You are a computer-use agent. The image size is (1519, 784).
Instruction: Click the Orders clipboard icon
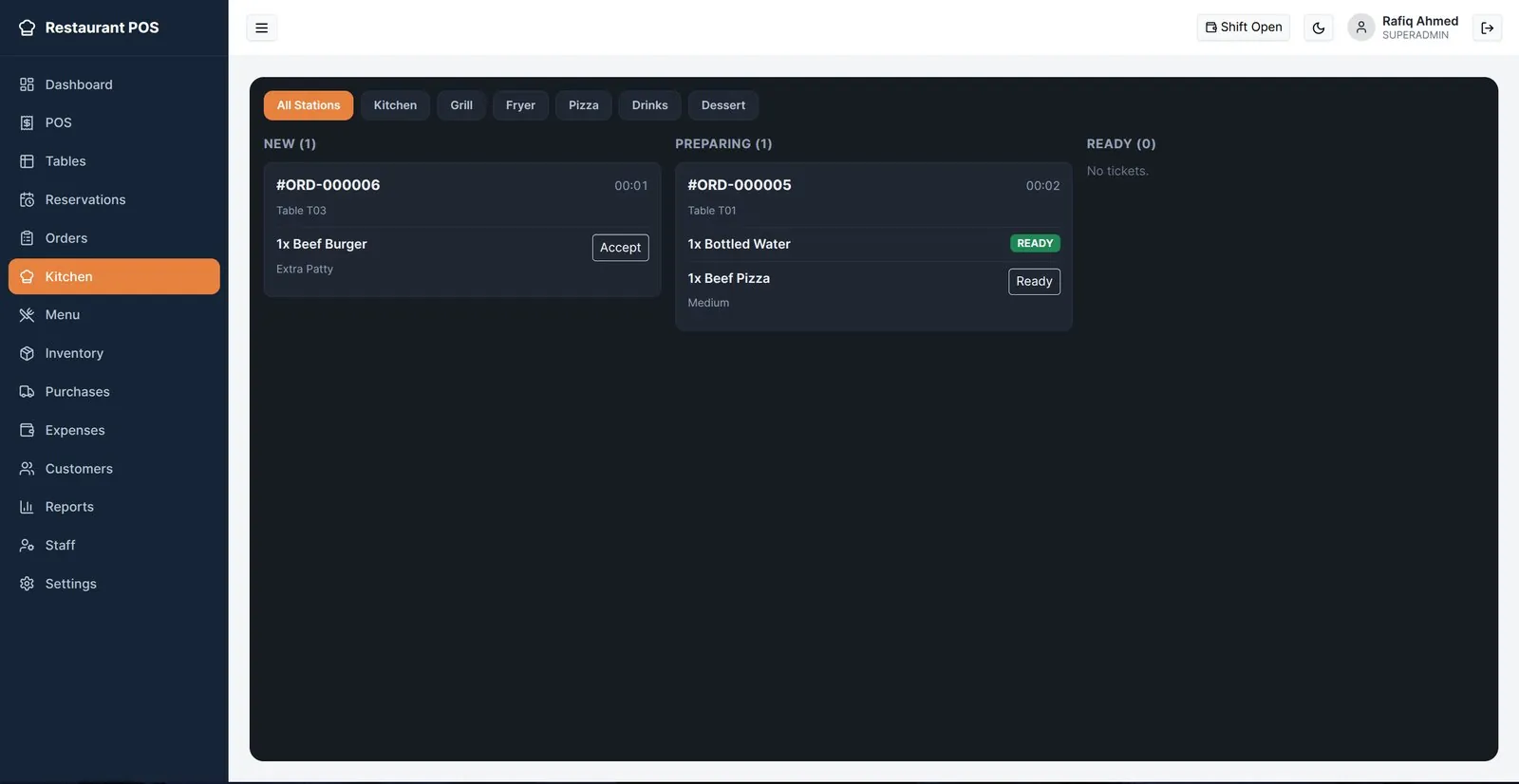coord(27,238)
